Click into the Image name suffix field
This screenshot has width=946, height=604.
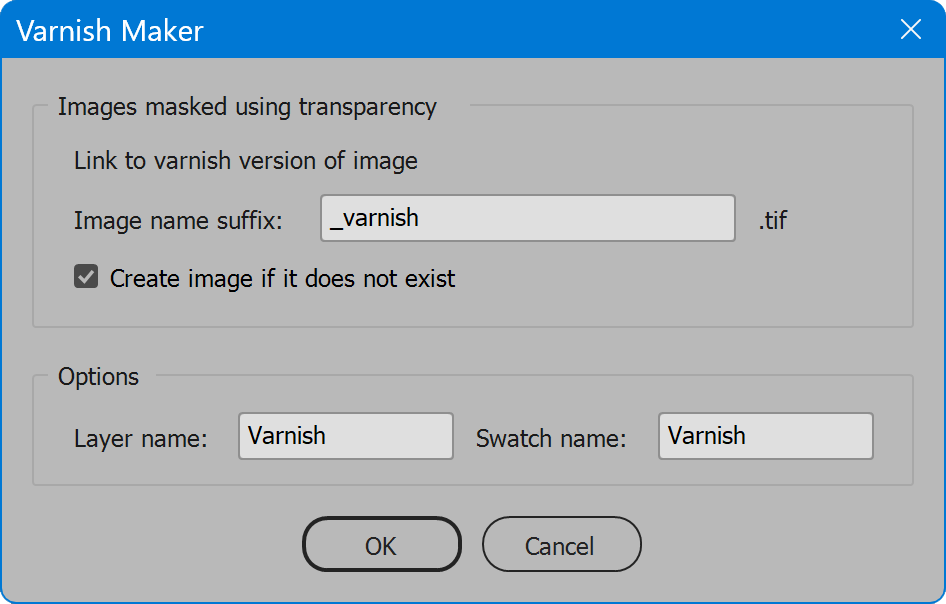527,218
